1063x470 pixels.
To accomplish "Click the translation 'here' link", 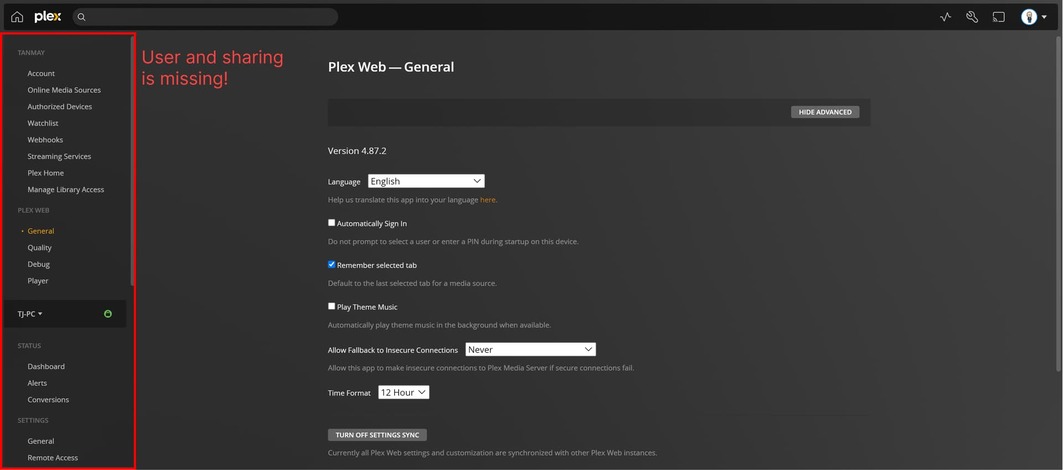I will click(487, 200).
